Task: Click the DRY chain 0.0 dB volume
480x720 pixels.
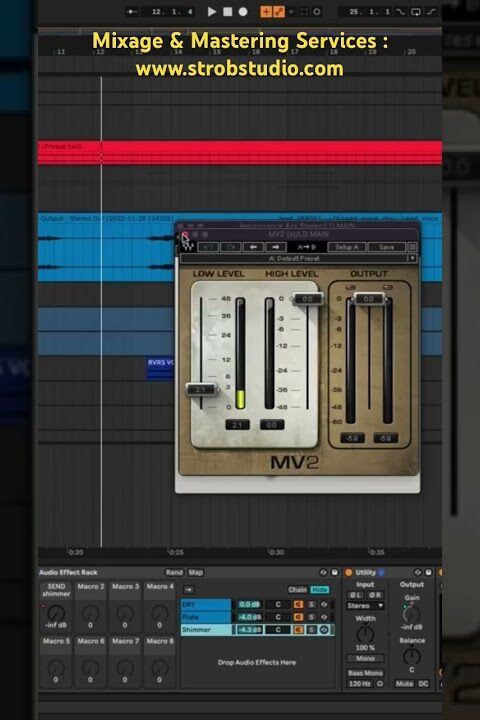Action: pyautogui.click(x=249, y=604)
